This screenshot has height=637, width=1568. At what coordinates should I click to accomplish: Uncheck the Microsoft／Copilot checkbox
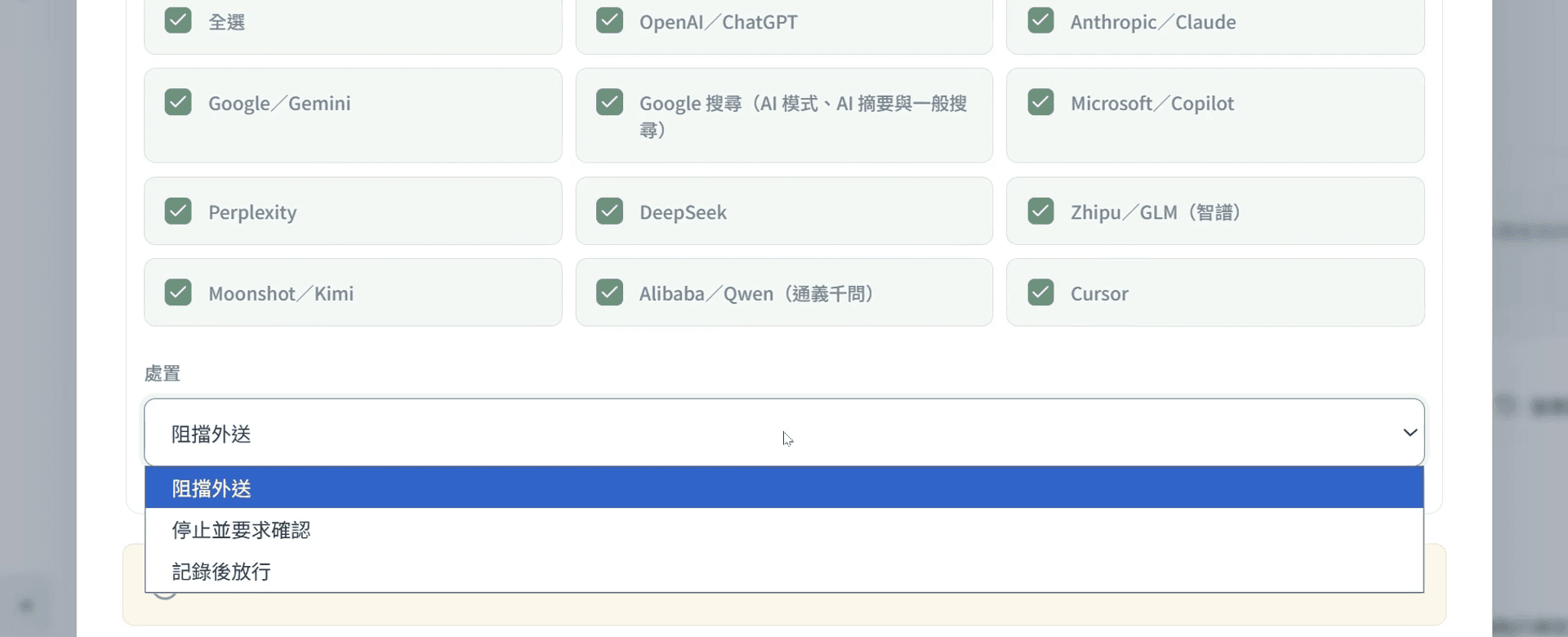1040,102
